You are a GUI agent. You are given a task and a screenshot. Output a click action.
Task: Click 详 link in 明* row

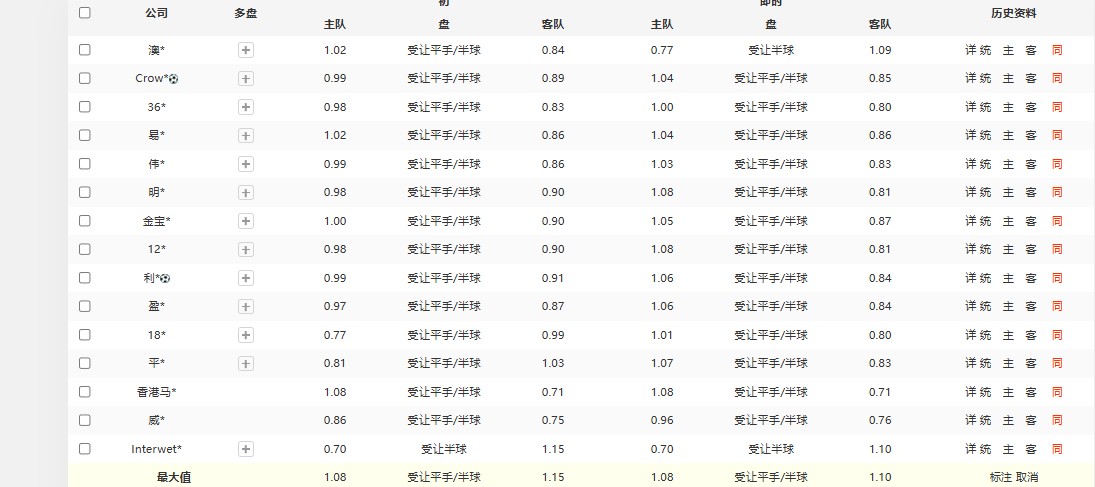(x=971, y=192)
